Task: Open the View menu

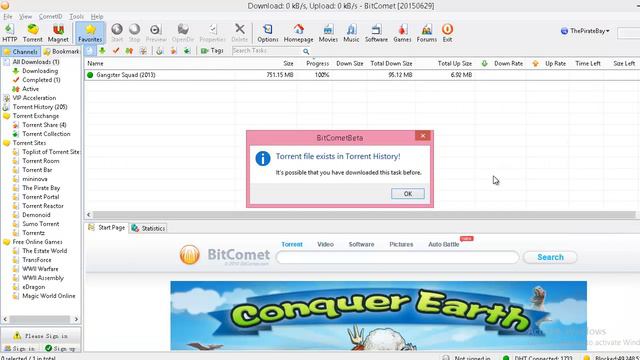Action: 25,16
